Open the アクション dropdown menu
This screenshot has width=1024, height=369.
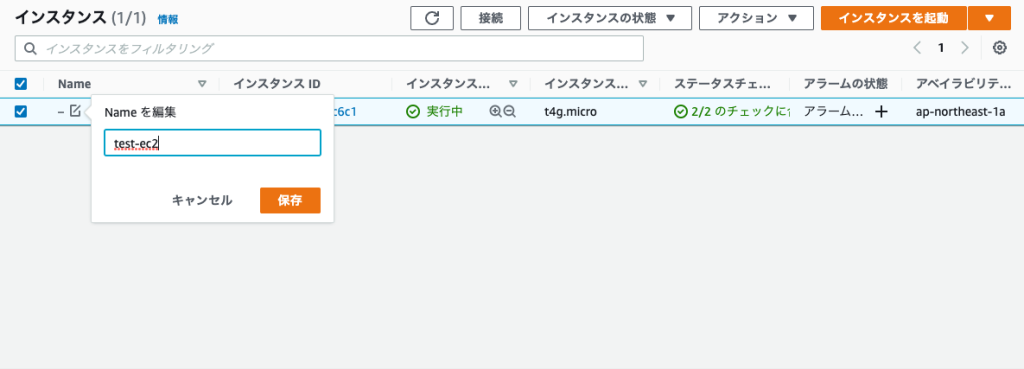pos(756,18)
